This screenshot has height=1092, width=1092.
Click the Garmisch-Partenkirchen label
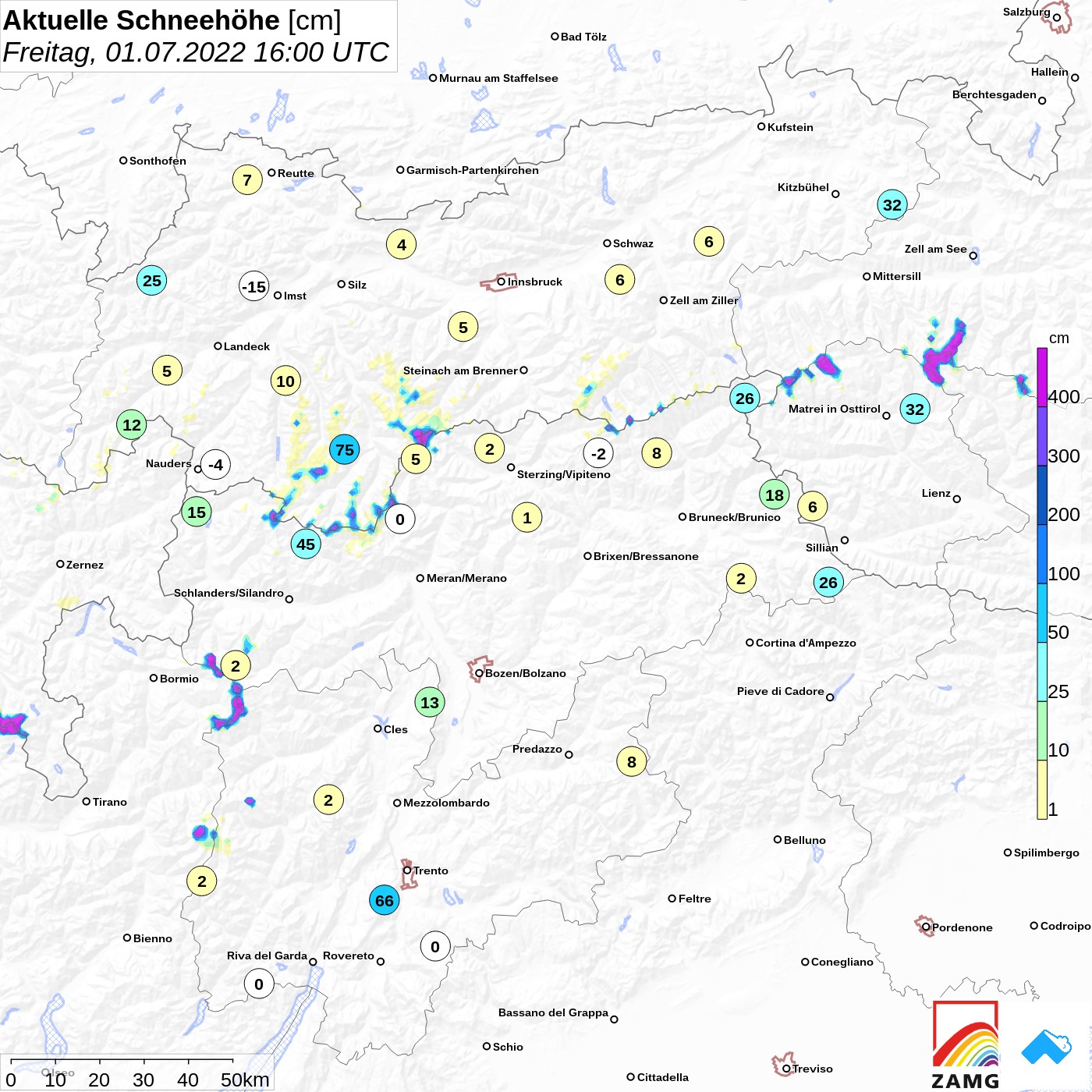click(473, 170)
